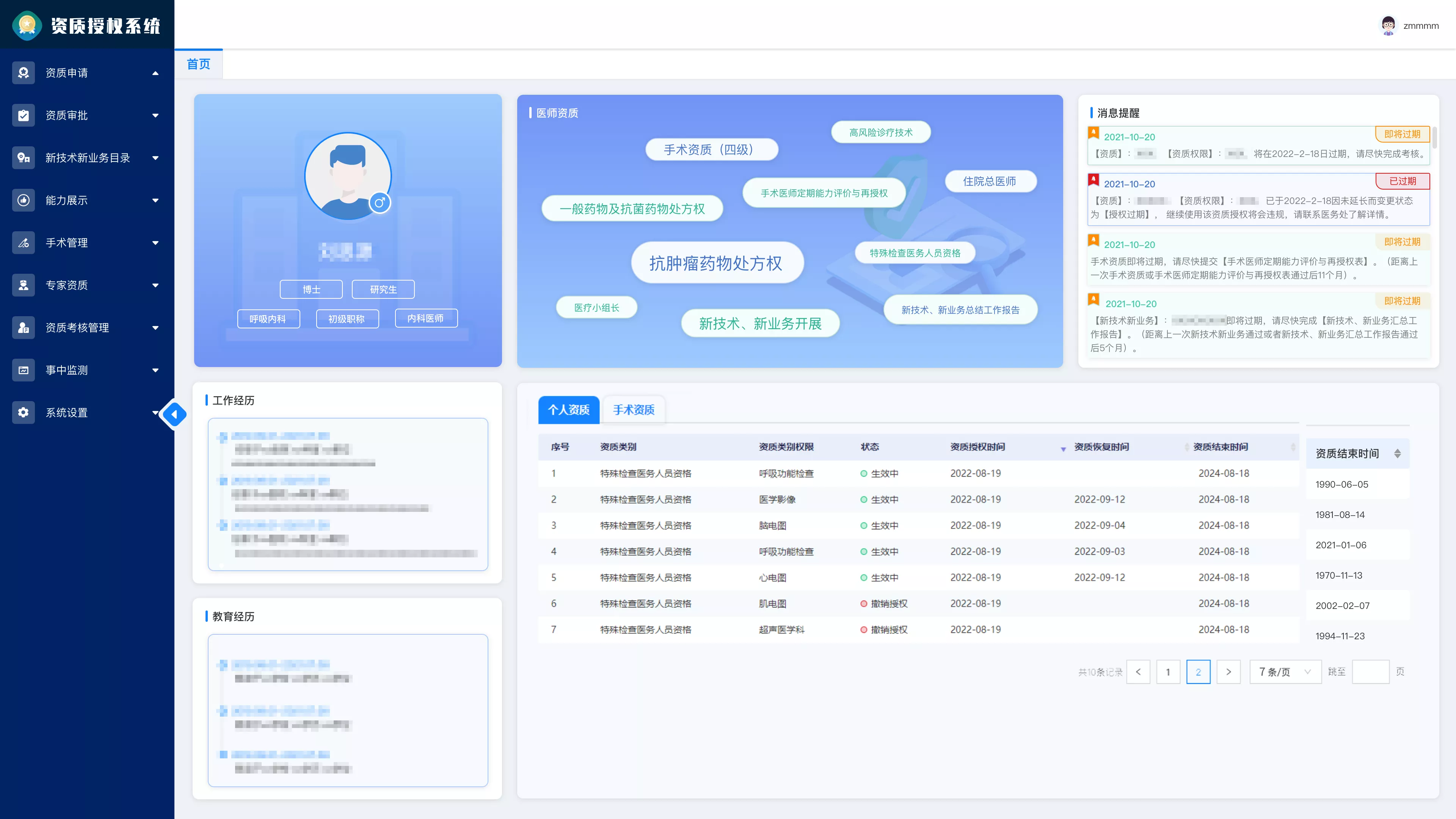Click the 已过期 status badge
Viewport: 1456px width, 819px height.
tap(1402, 181)
